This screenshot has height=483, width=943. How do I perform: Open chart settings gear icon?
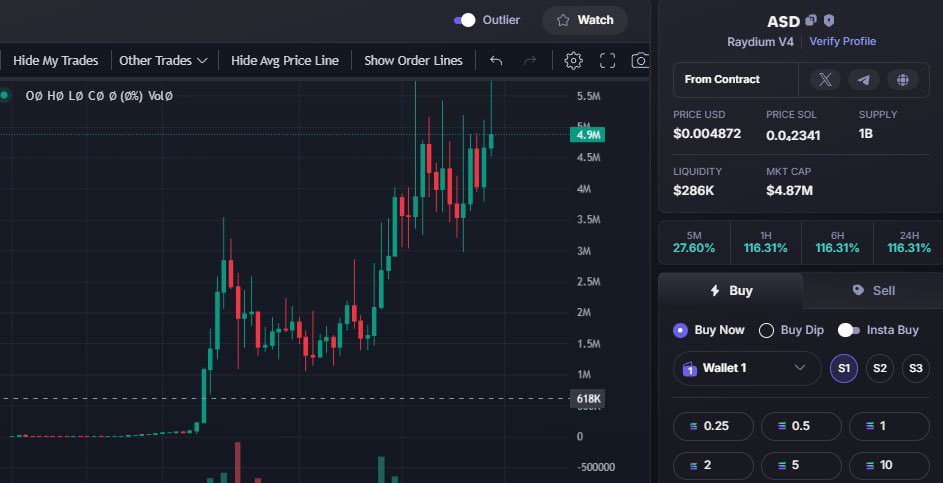pos(573,61)
